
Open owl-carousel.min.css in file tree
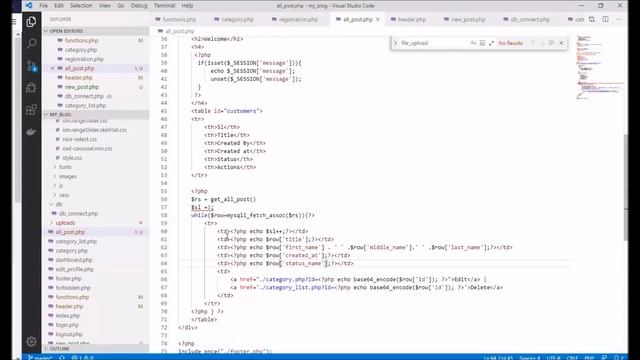(x=87, y=149)
